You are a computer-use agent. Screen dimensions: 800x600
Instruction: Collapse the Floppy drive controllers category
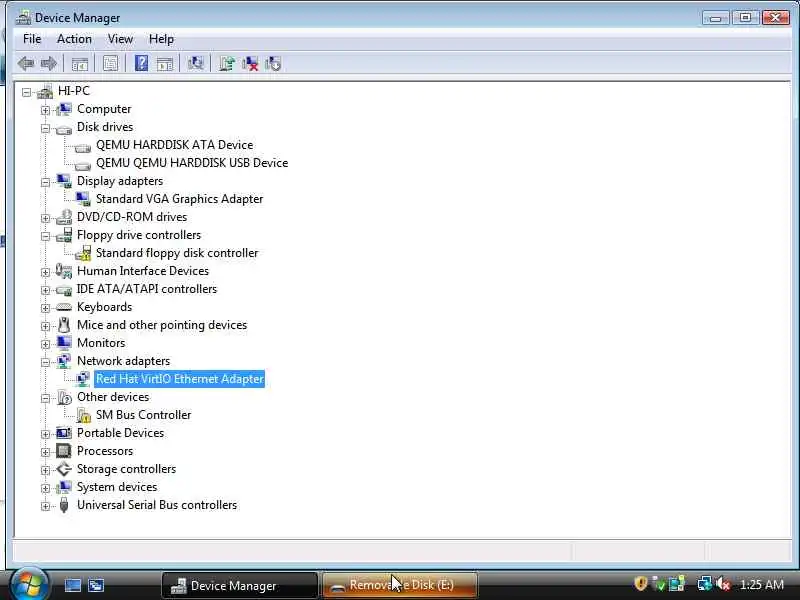coord(45,236)
